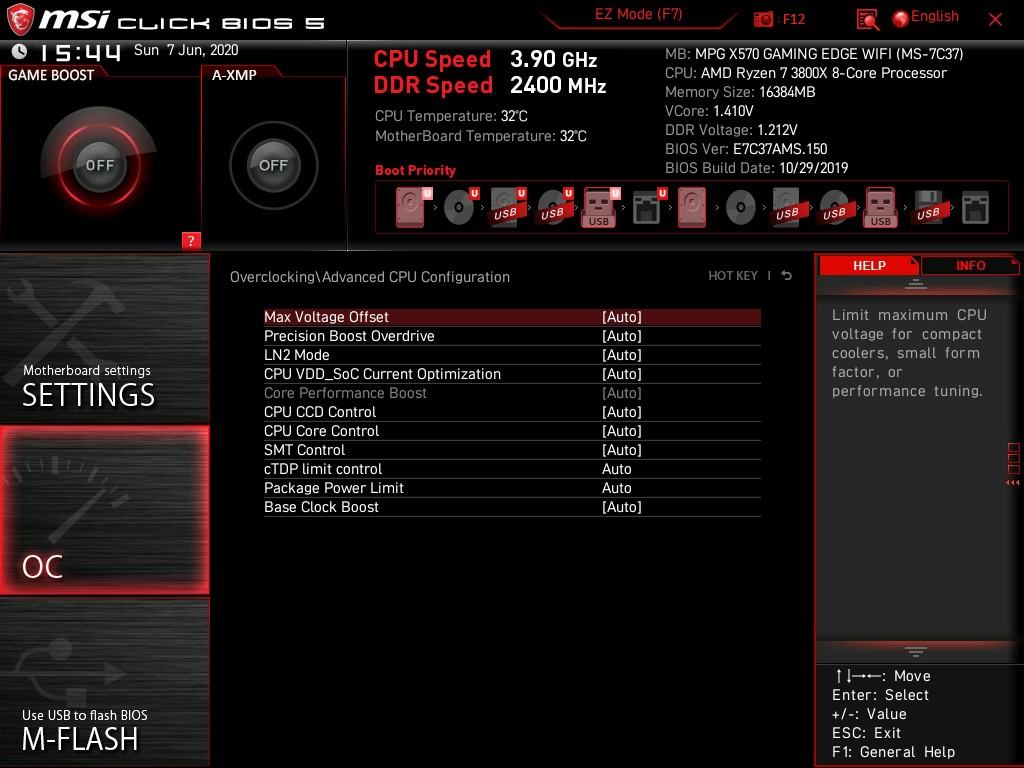Select the legacy USB key boot icon

click(881, 207)
